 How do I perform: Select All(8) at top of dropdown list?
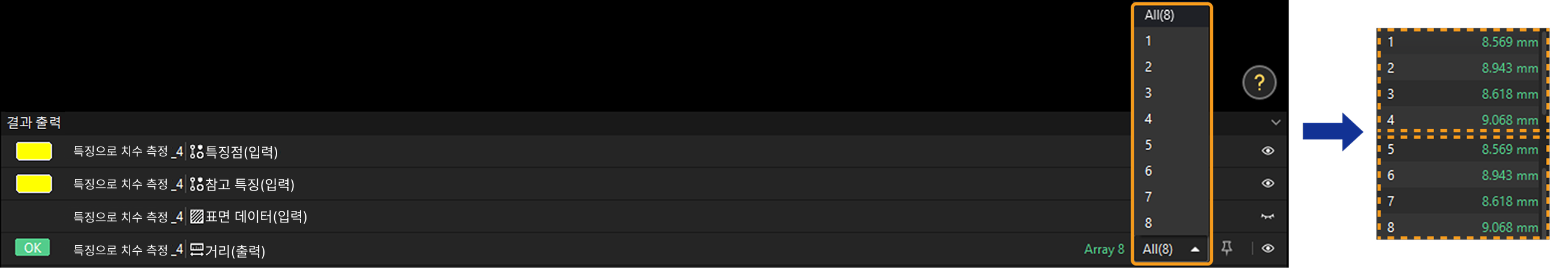(x=1171, y=15)
